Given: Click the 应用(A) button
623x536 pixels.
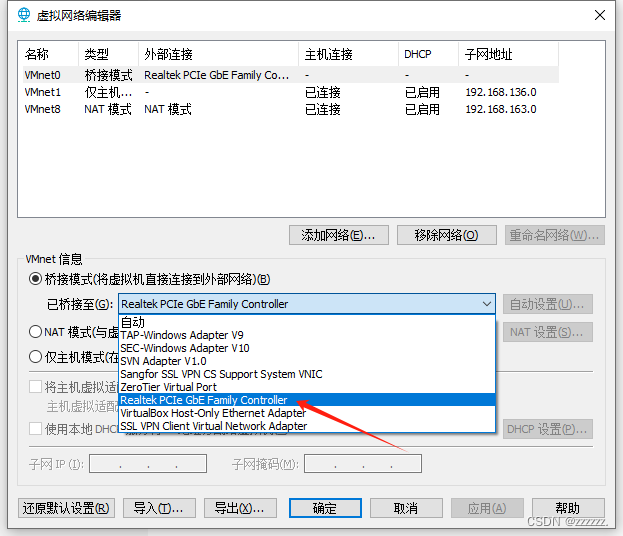Looking at the screenshot, I should [487, 508].
